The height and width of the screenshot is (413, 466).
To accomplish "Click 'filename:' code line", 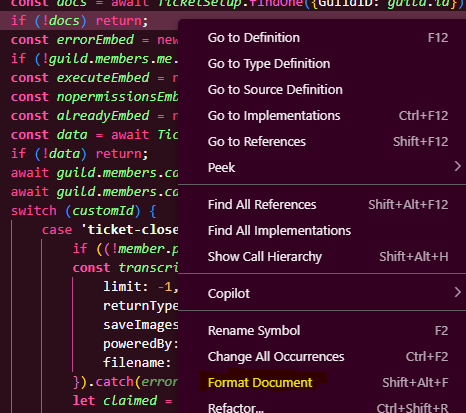I will pos(137,363).
